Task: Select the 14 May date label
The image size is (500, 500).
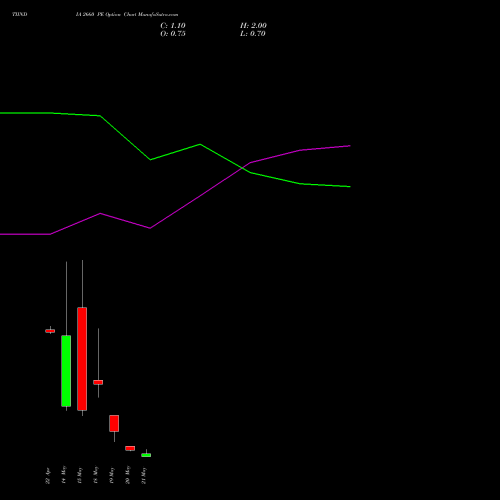Action: click(x=64, y=475)
